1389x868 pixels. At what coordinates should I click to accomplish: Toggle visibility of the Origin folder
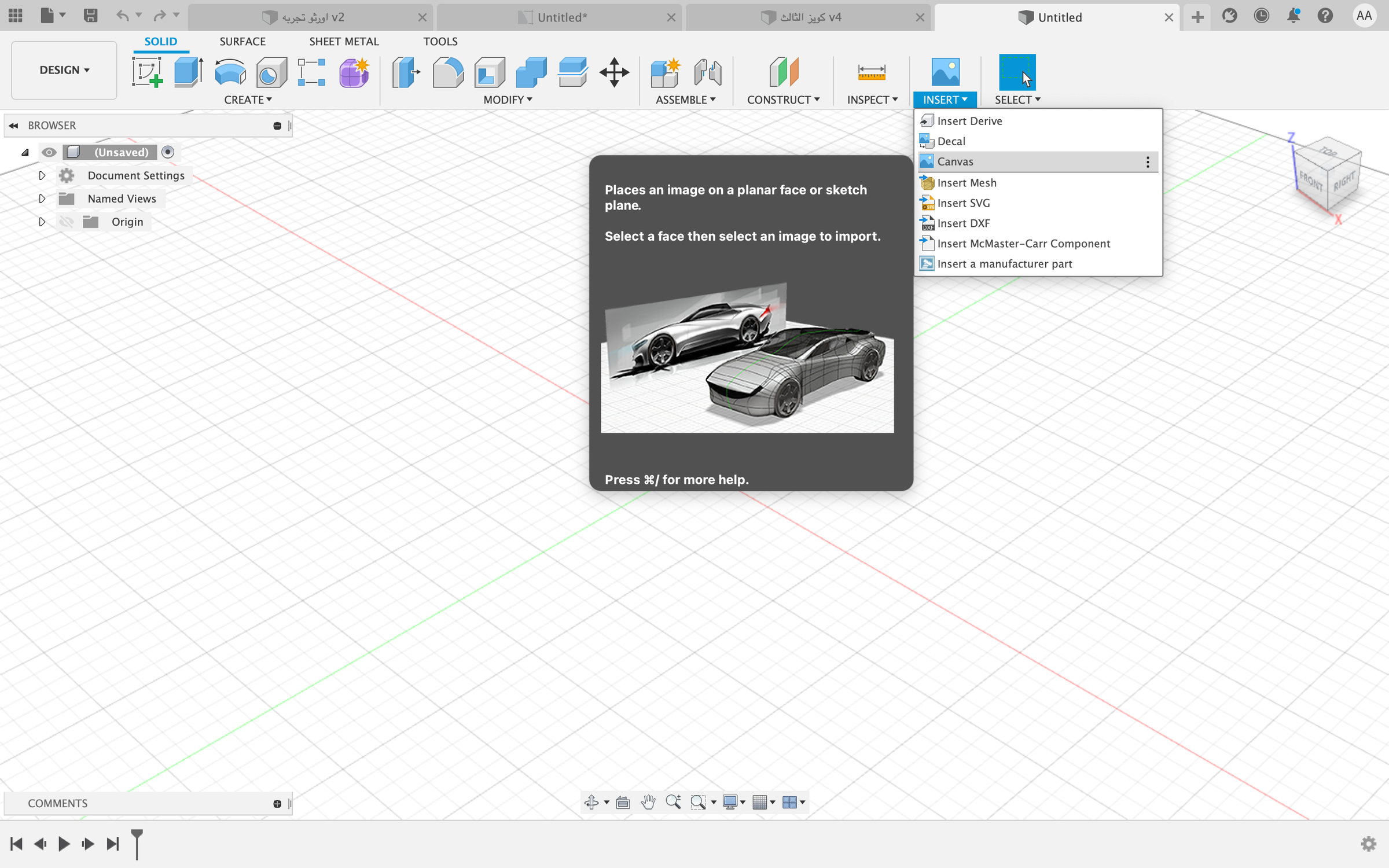(x=67, y=222)
